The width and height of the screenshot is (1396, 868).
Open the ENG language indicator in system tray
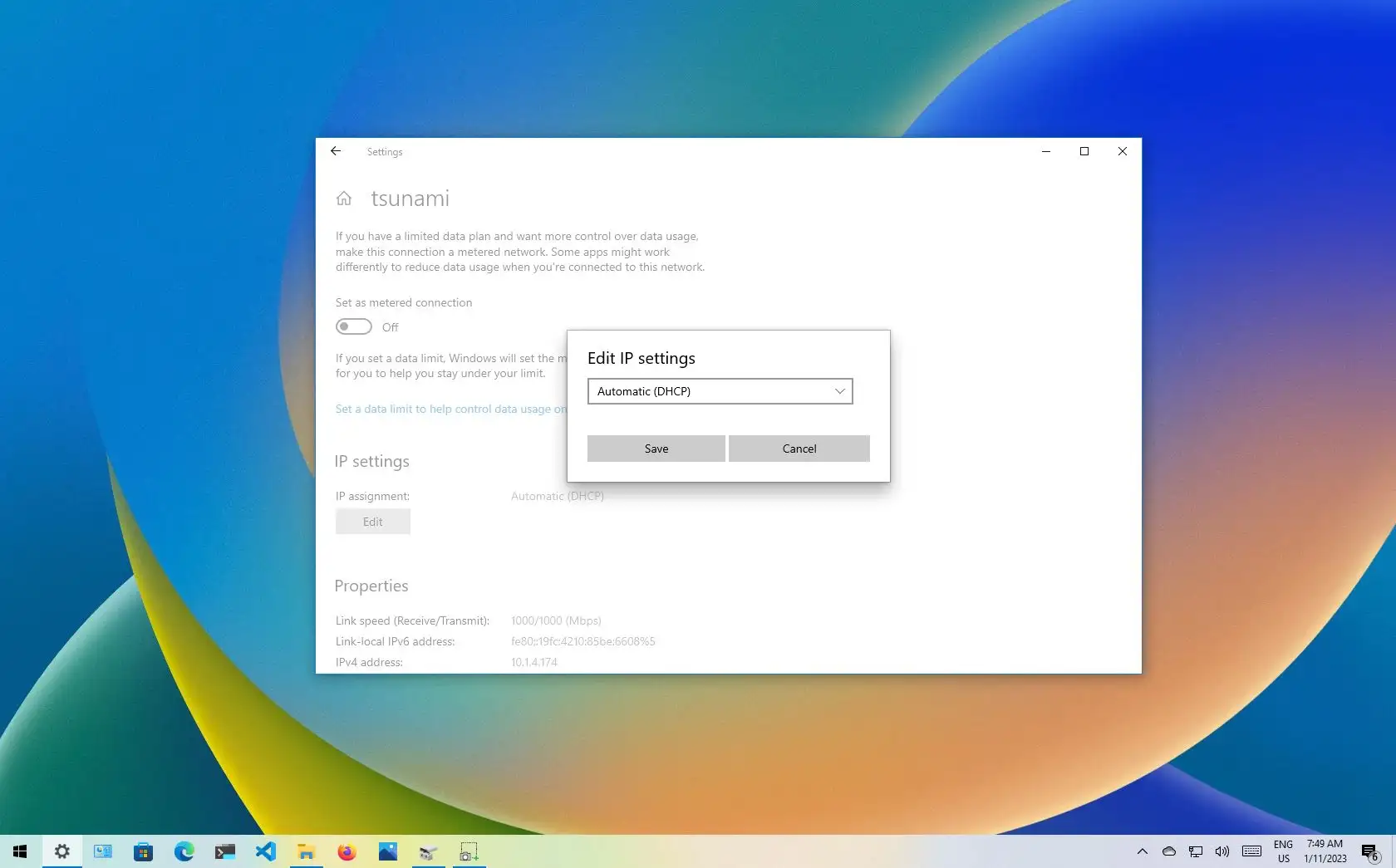tap(1283, 851)
